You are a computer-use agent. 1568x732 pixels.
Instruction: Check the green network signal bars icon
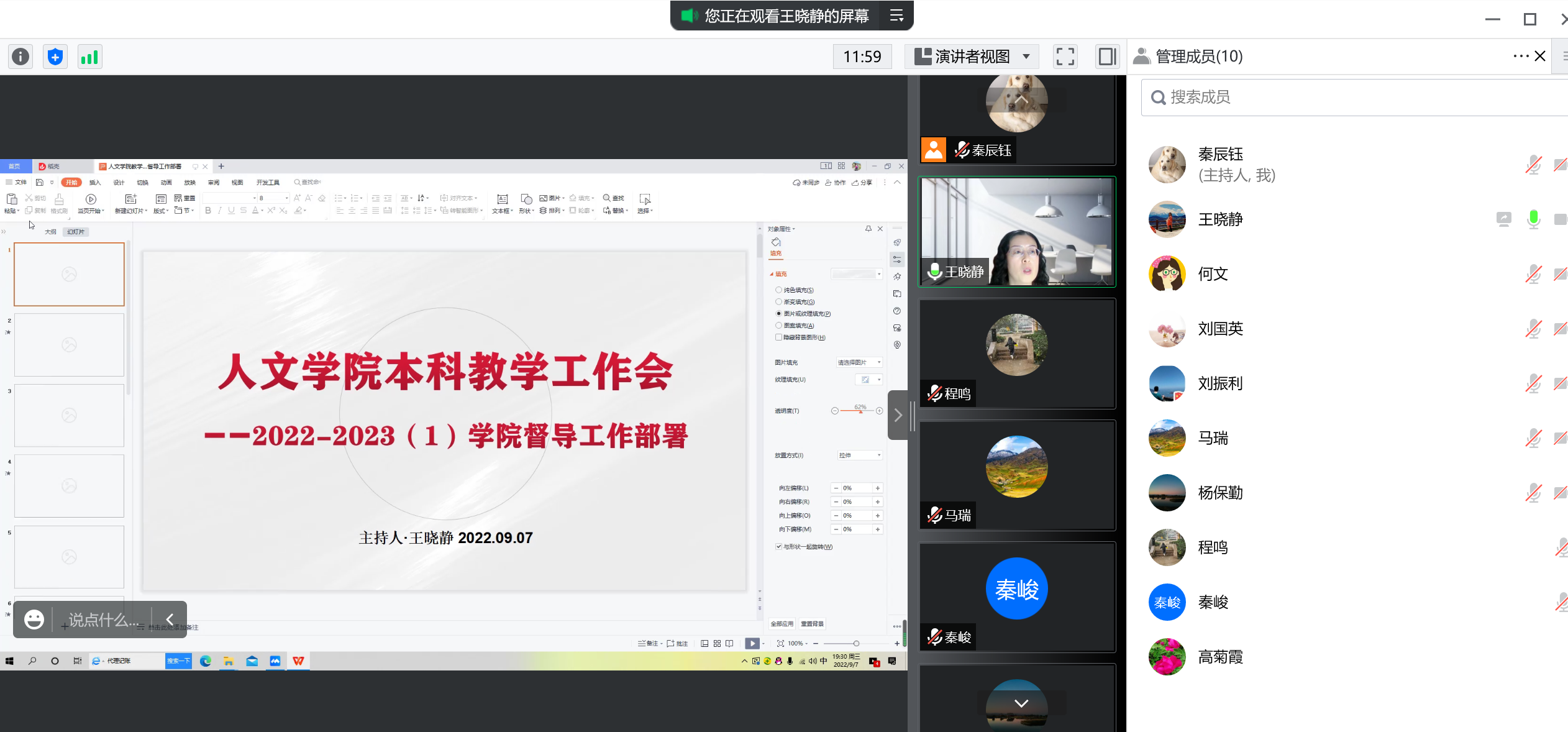(89, 57)
